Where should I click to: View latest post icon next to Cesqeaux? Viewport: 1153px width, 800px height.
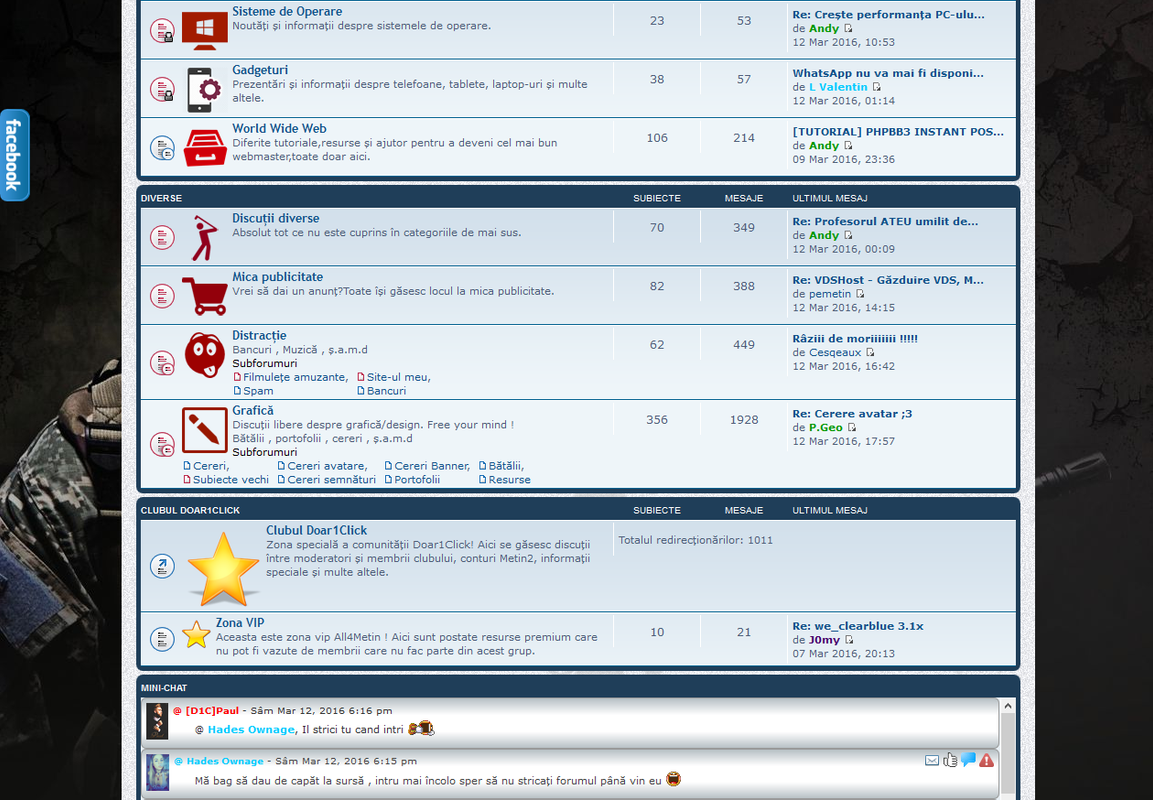coord(870,353)
